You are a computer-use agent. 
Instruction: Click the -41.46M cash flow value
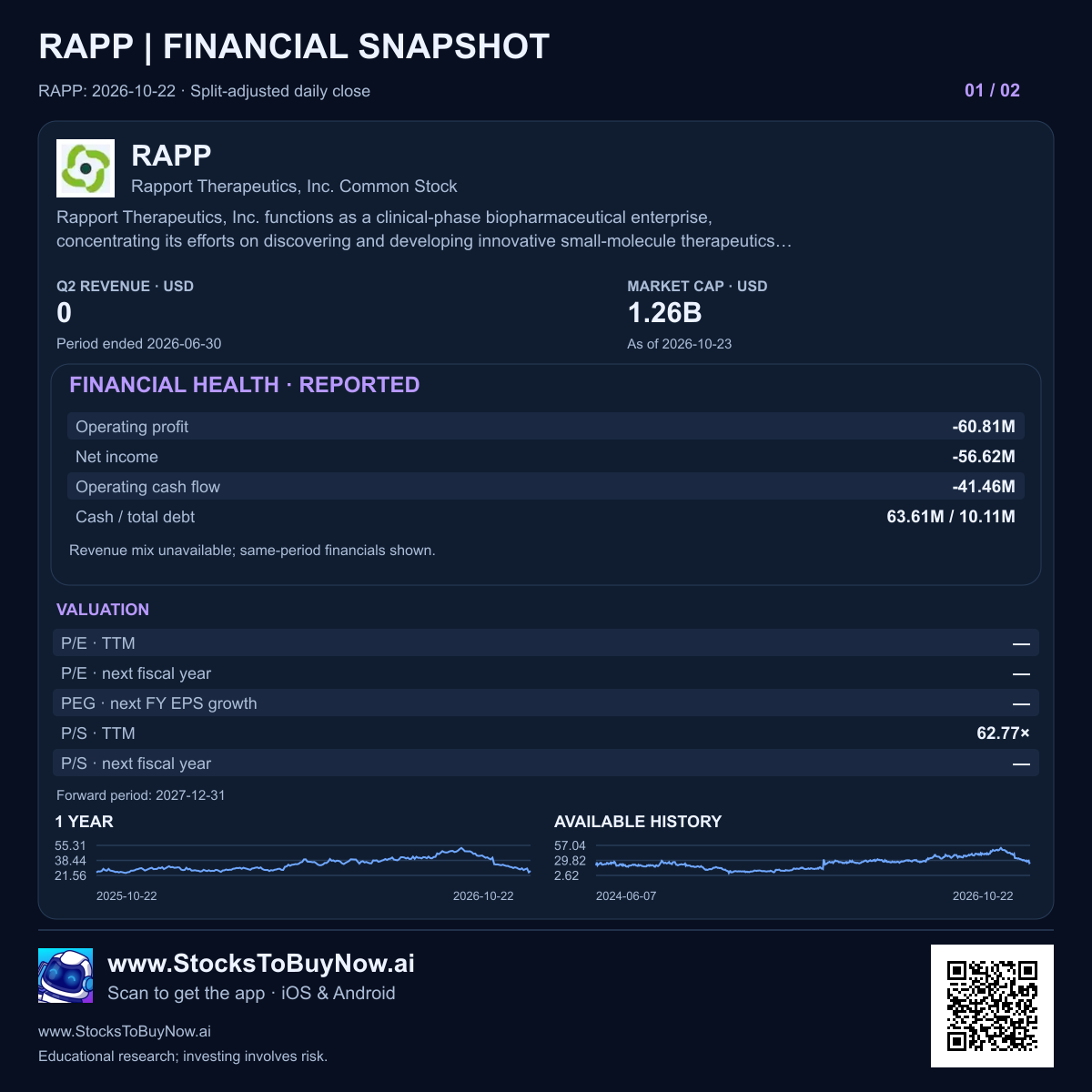pos(984,487)
